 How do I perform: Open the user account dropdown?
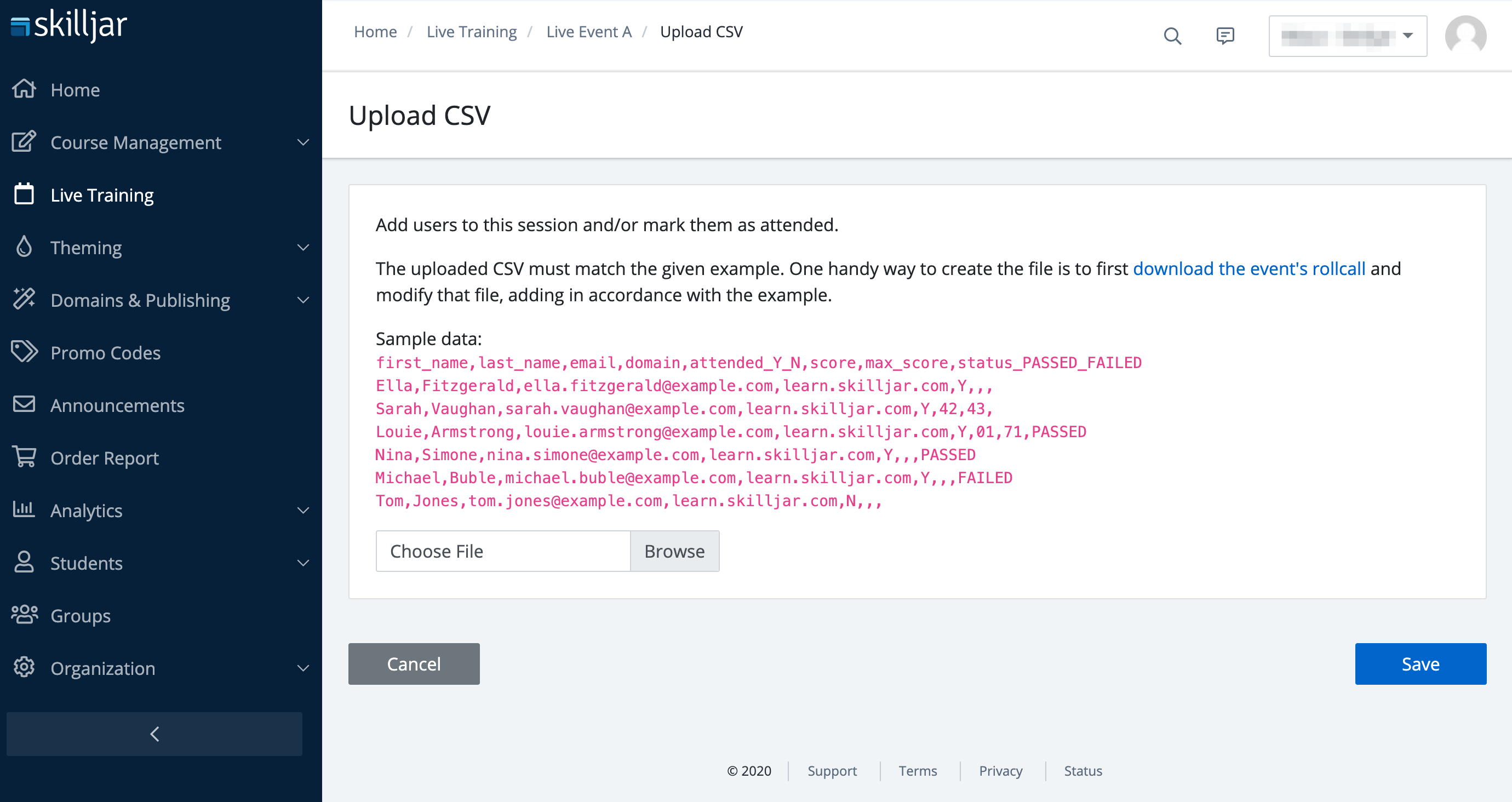pos(1348,36)
